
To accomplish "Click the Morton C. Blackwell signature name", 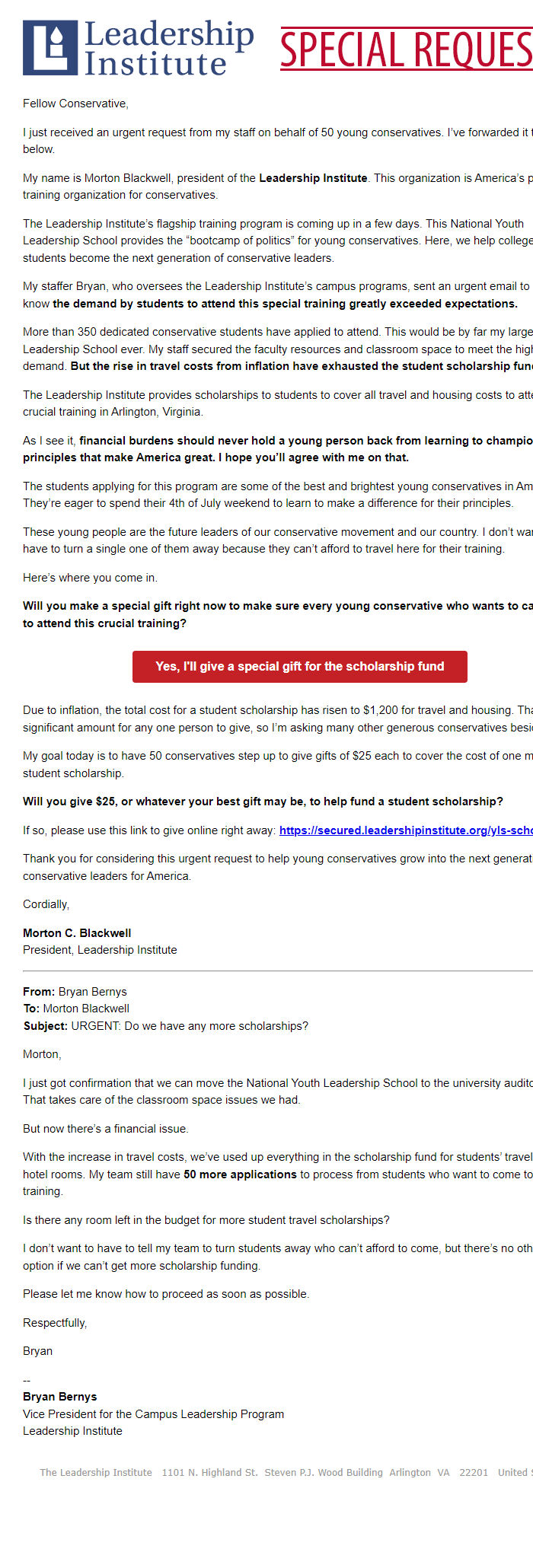I will [77, 933].
